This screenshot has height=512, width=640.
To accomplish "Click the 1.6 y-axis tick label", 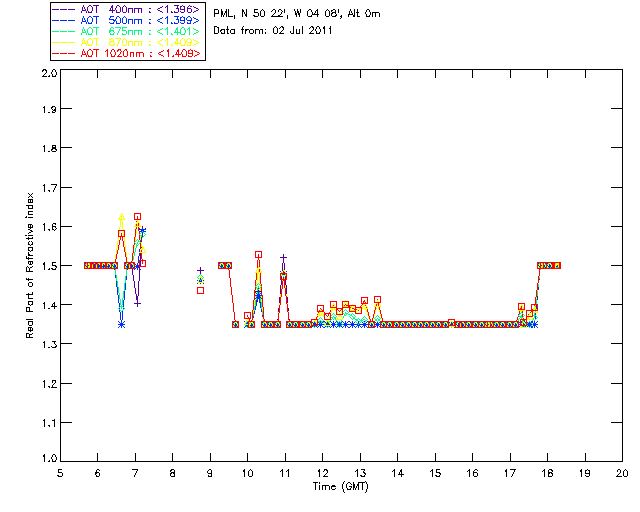I will tap(49, 227).
